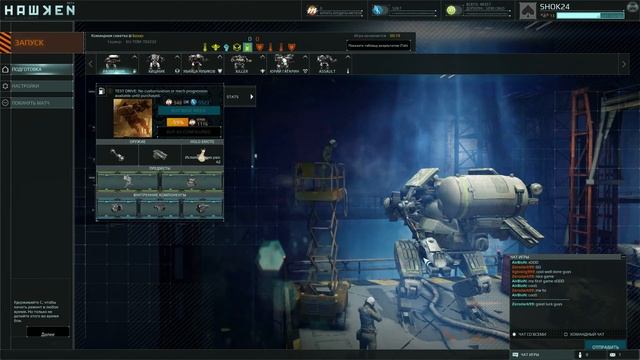This screenshot has width=640, height=360.
Task: Click the test drive fuel icon
Action: tap(102, 91)
